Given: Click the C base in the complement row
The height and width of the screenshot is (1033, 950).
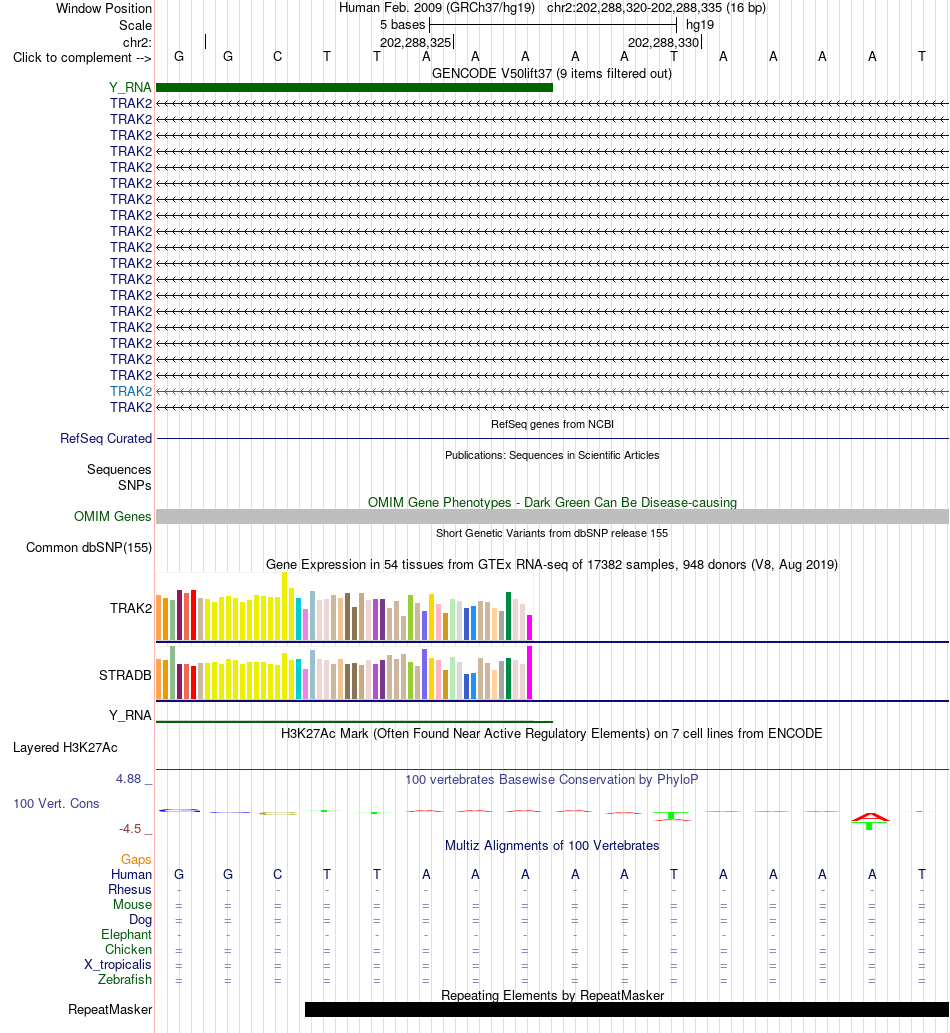Looking at the screenshot, I should click(277, 57).
